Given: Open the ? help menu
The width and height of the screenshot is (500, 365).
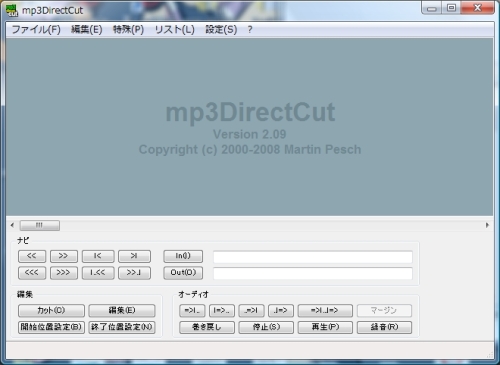Looking at the screenshot, I should pyautogui.click(x=250, y=30).
